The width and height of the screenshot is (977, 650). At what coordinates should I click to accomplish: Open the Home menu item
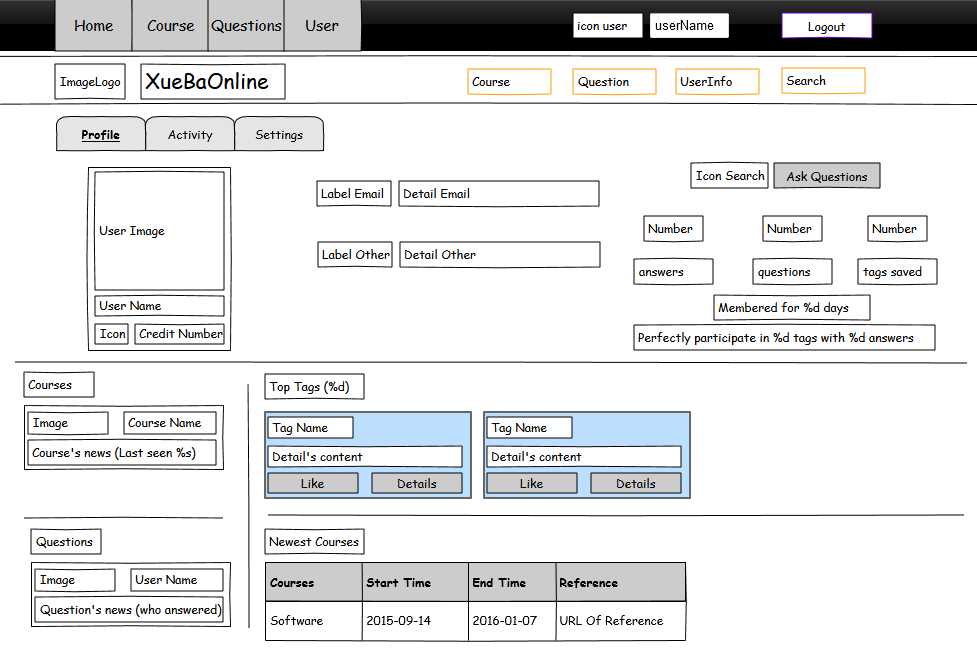point(93,26)
